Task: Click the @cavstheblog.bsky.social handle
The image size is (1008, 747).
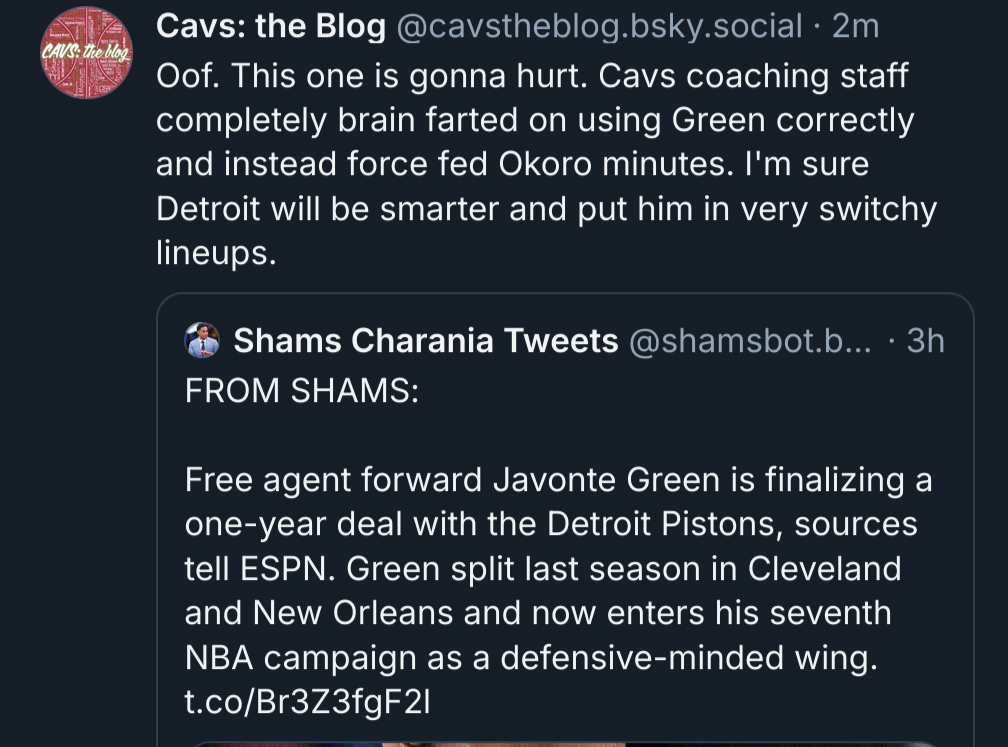Action: (x=599, y=27)
